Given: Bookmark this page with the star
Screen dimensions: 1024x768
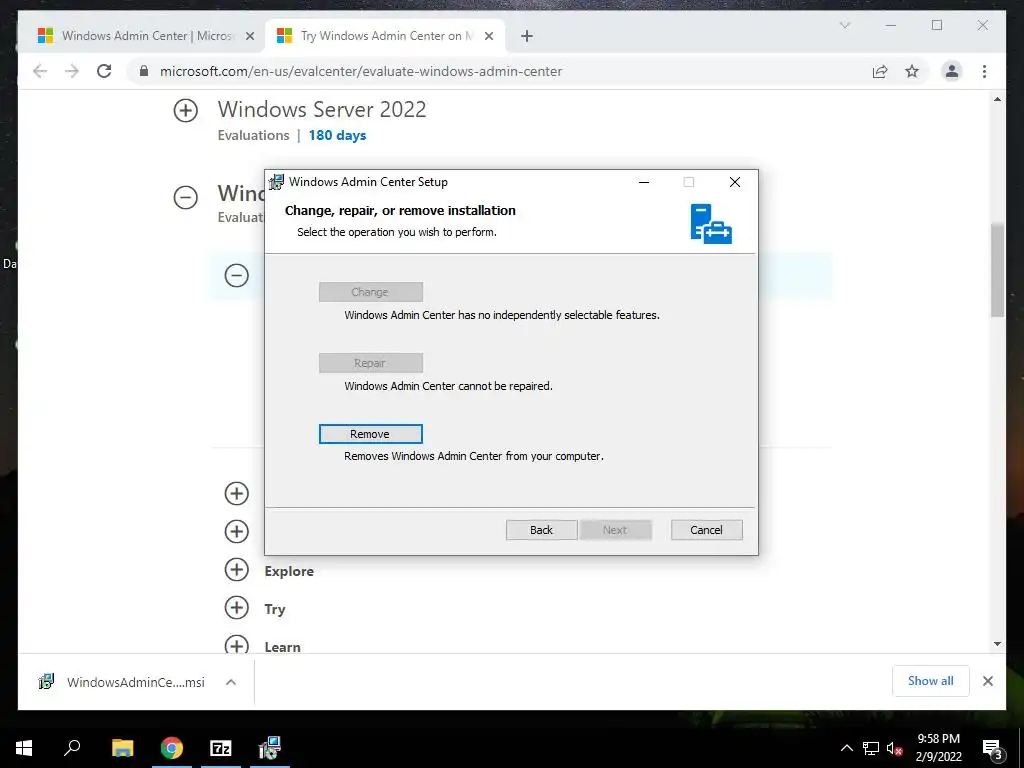Looking at the screenshot, I should [x=912, y=71].
